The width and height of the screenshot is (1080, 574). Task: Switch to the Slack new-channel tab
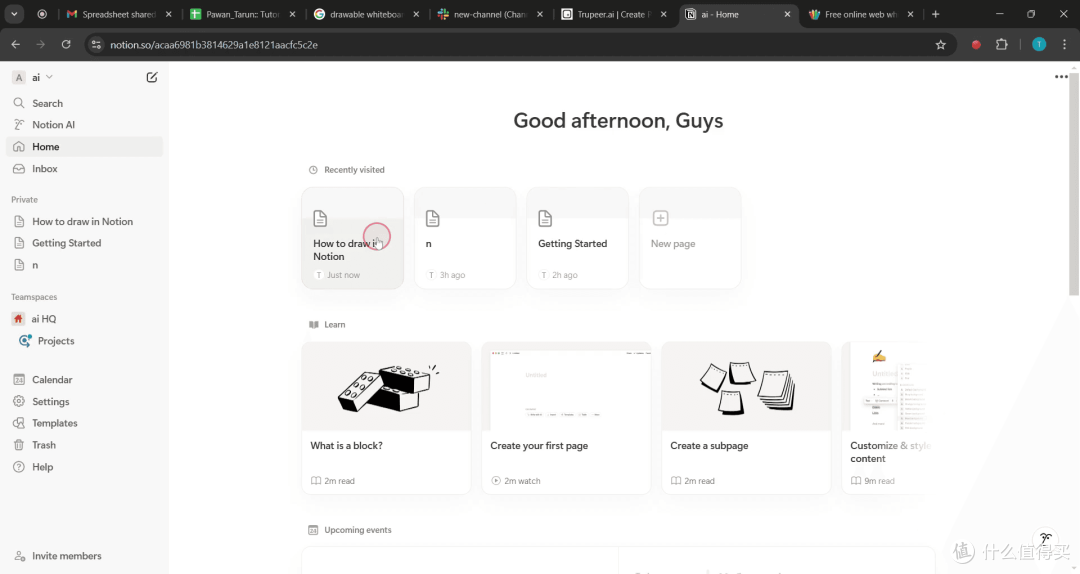(490, 14)
